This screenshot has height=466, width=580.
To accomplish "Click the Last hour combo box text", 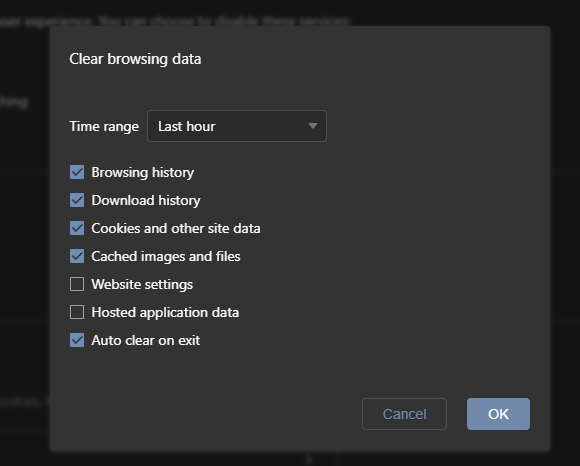I will pyautogui.click(x=186, y=126).
